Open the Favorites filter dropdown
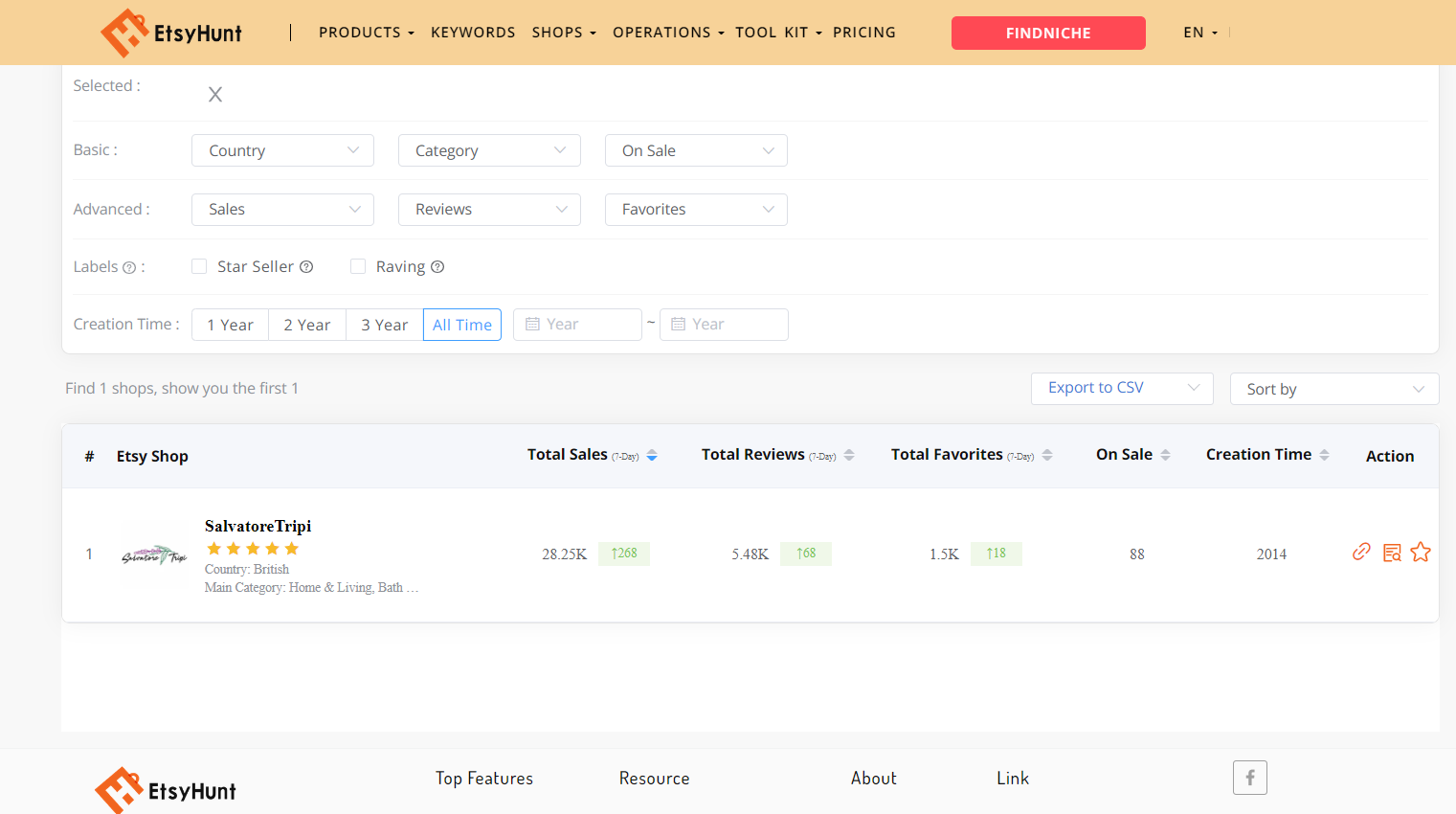 (696, 210)
